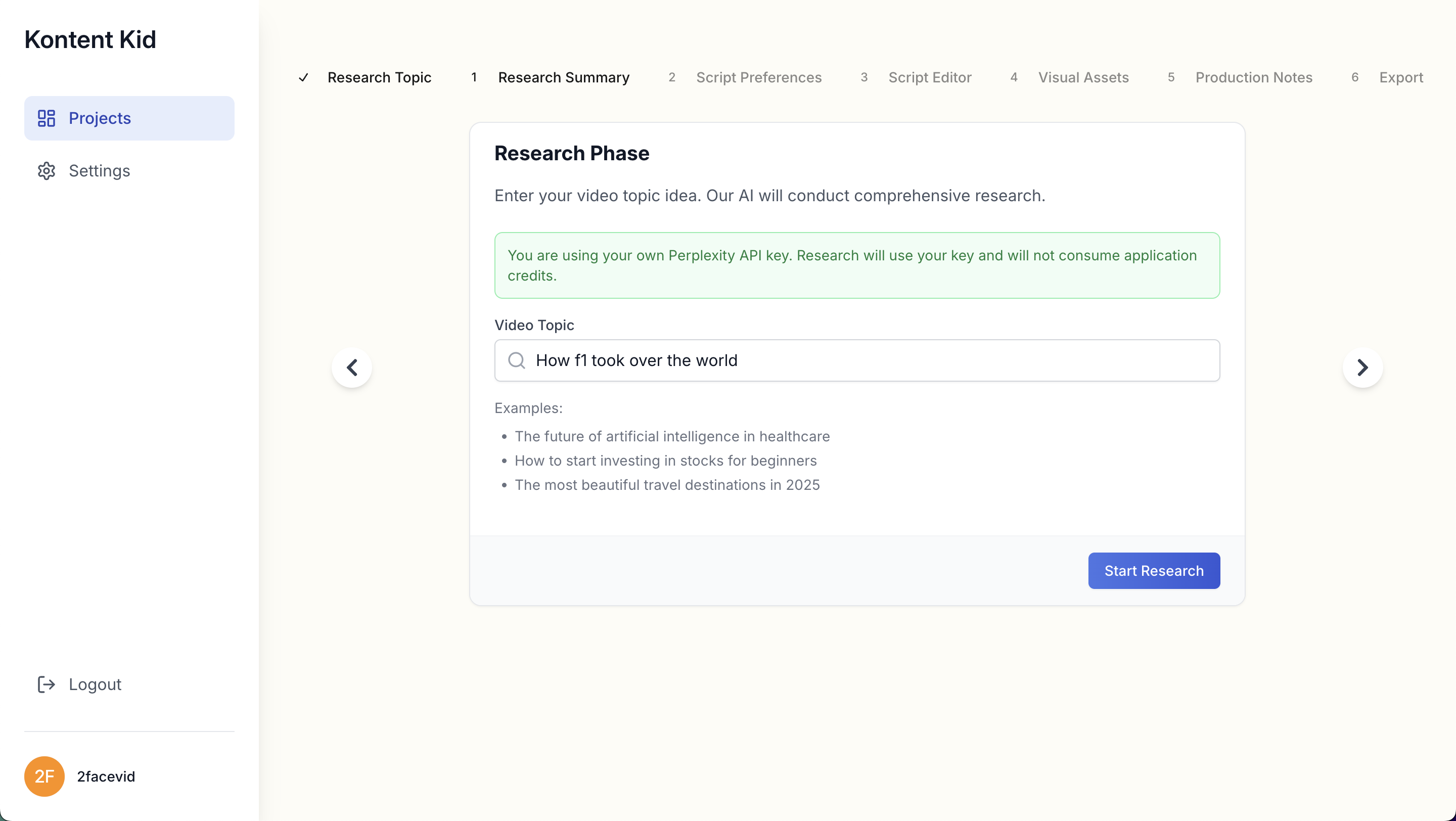Image resolution: width=1456 pixels, height=821 pixels.
Task: Open Settings from the sidebar
Action: click(x=100, y=171)
